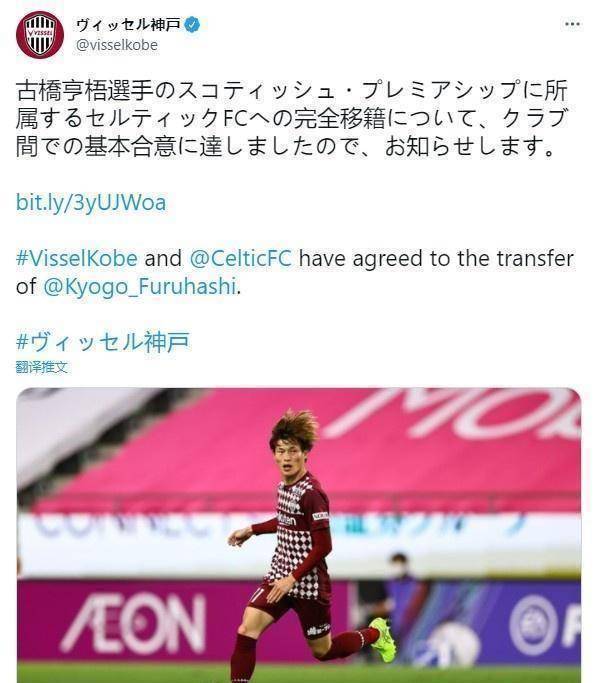598x683 pixels.
Task: Open the @Kyogo_Furuhashi mention
Action: (140, 287)
